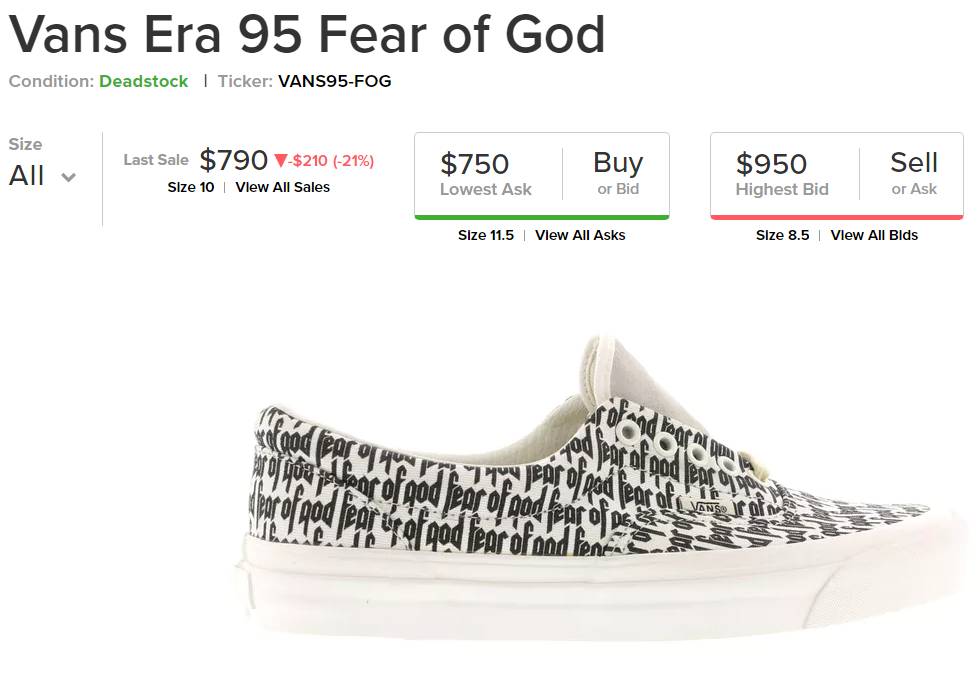The height and width of the screenshot is (680, 980).
Task: Click the Vans Era 95 product title
Action: (307, 34)
